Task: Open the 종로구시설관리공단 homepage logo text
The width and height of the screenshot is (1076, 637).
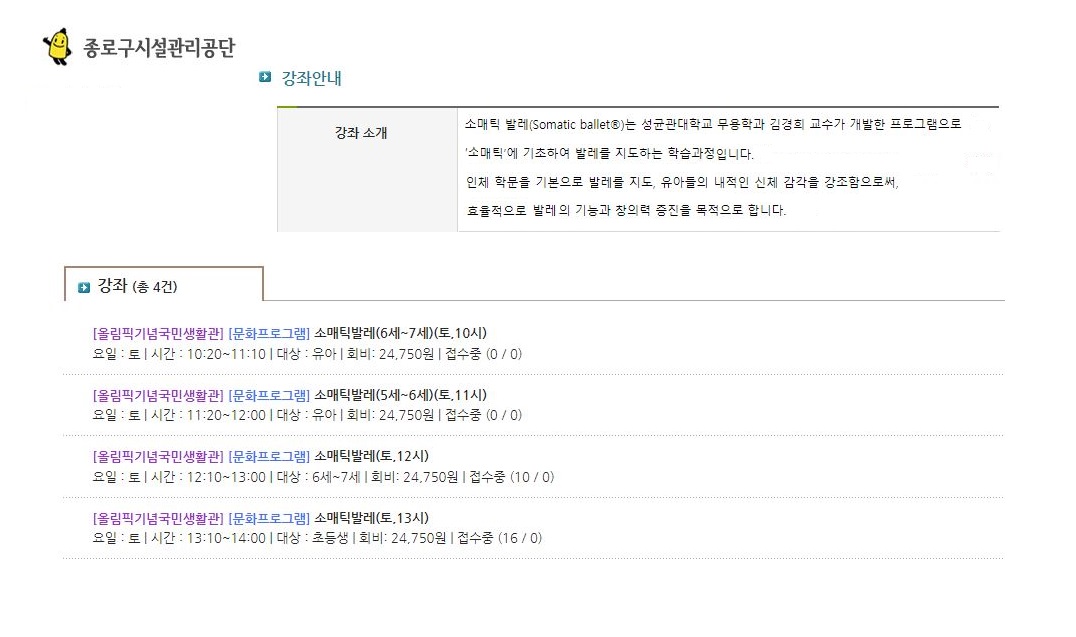Action: tap(159, 48)
